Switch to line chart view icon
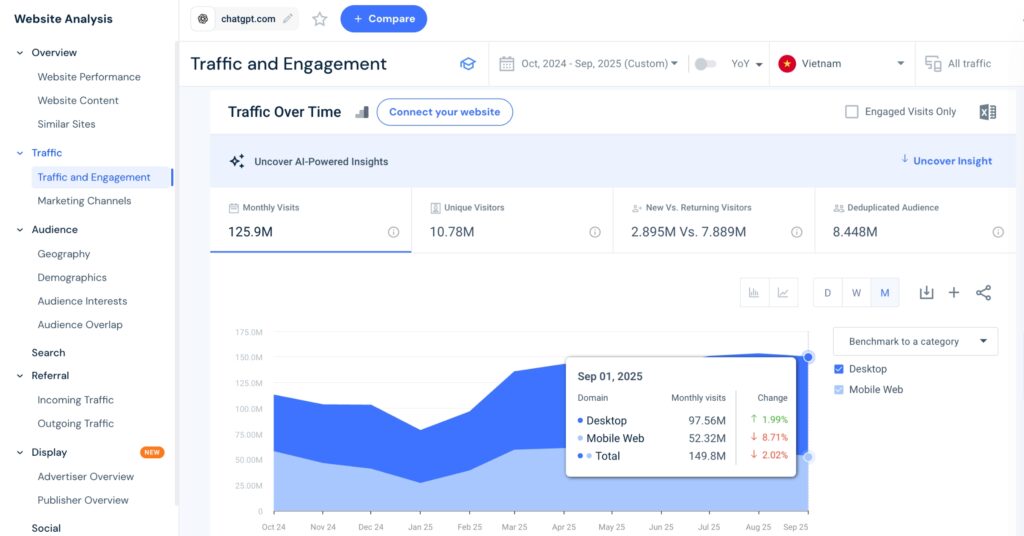 783,293
